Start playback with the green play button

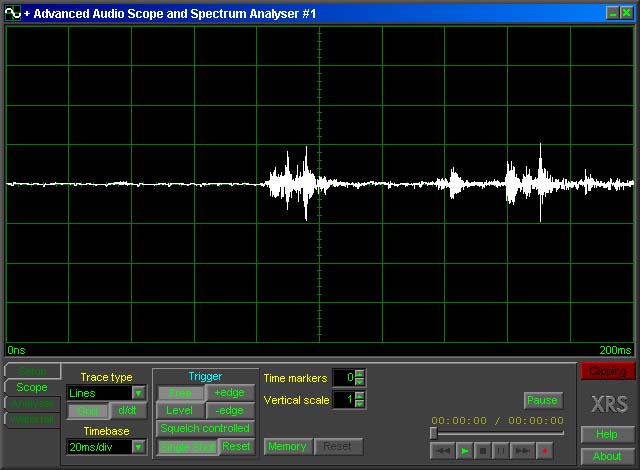click(464, 451)
